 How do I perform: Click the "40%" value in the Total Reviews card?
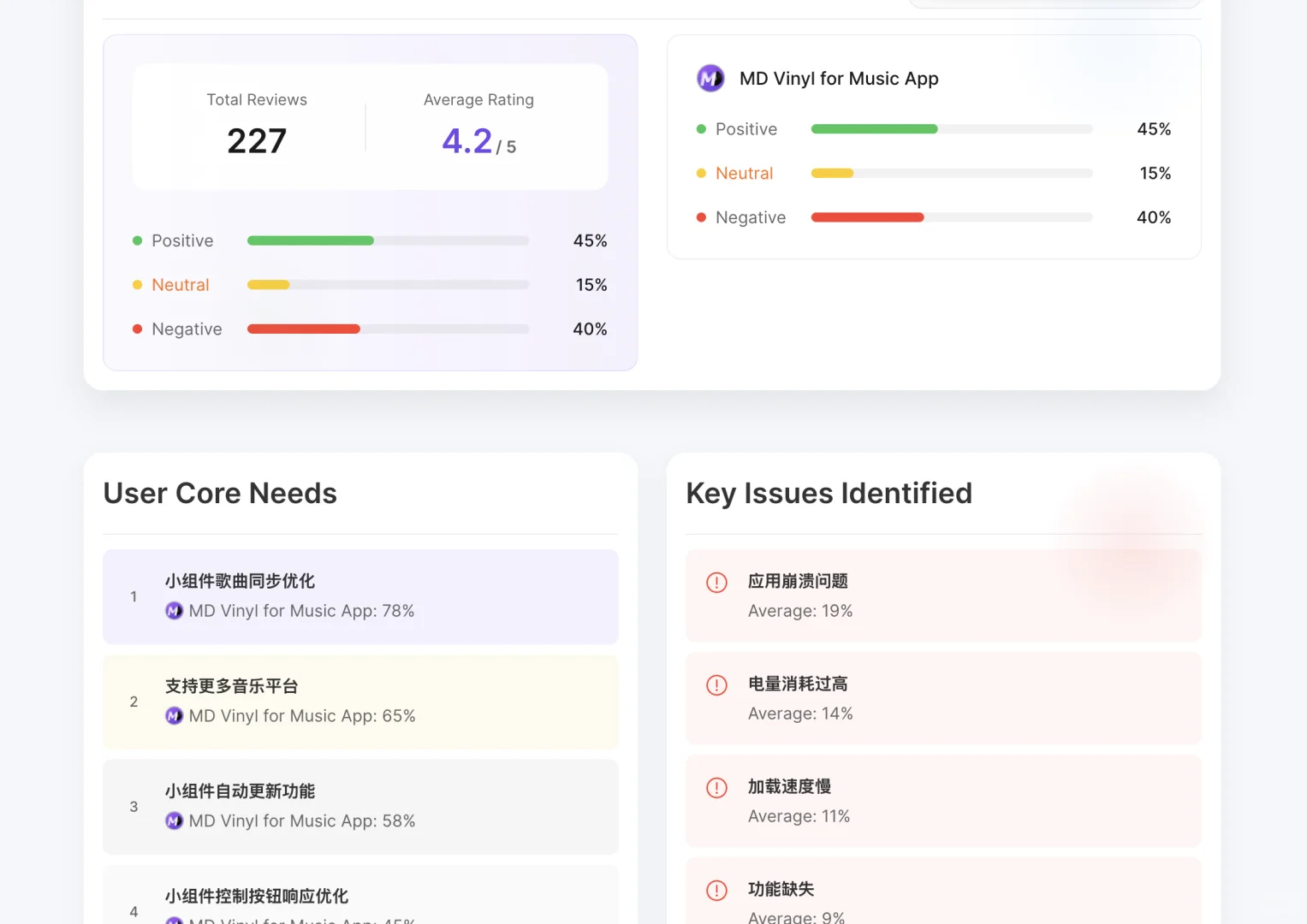[x=591, y=329]
